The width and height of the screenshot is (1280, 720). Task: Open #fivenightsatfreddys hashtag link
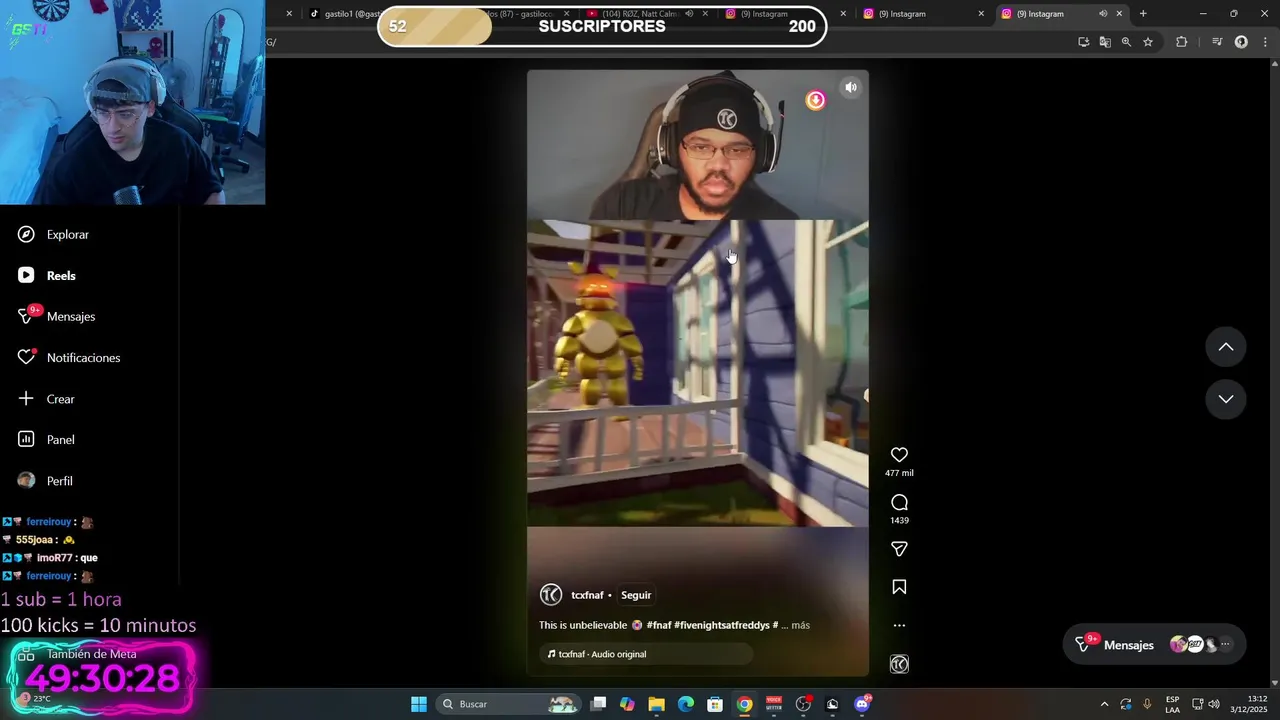coord(722,625)
